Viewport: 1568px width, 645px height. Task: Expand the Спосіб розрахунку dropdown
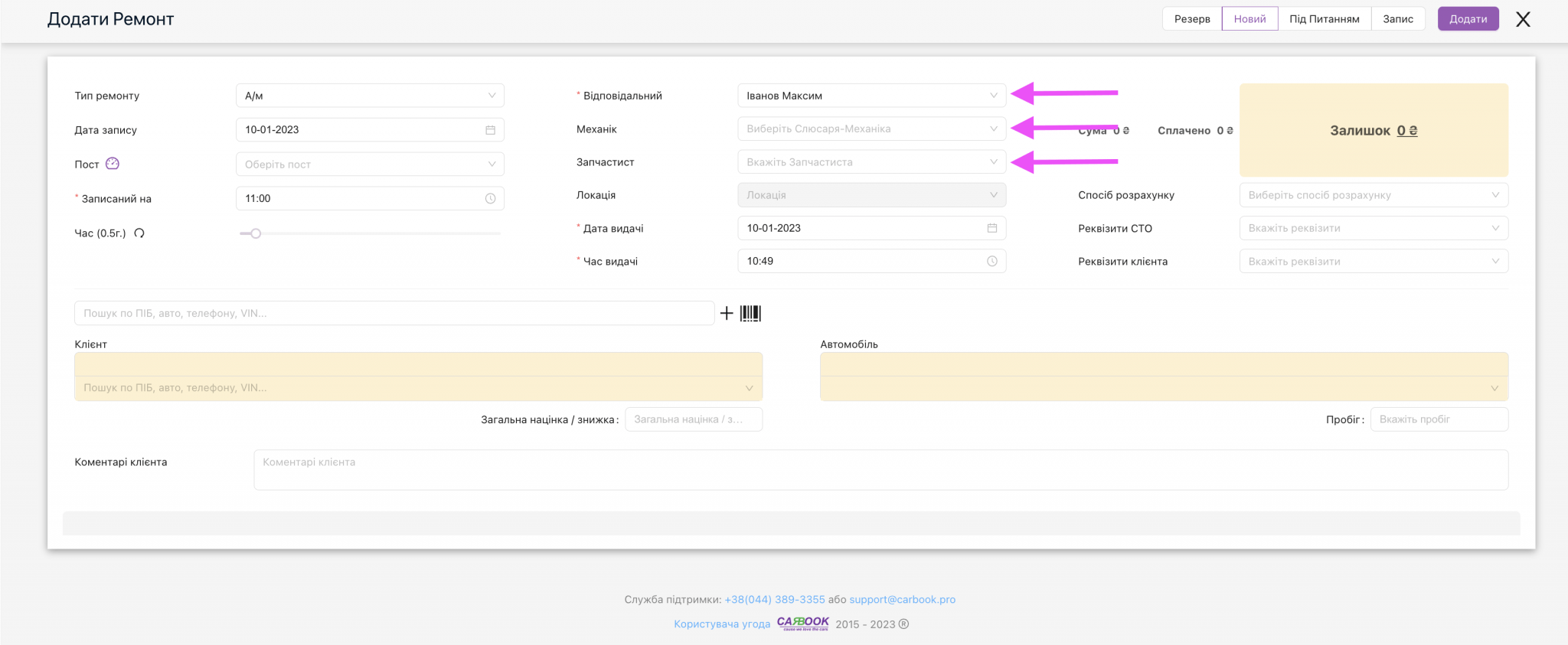[1374, 195]
